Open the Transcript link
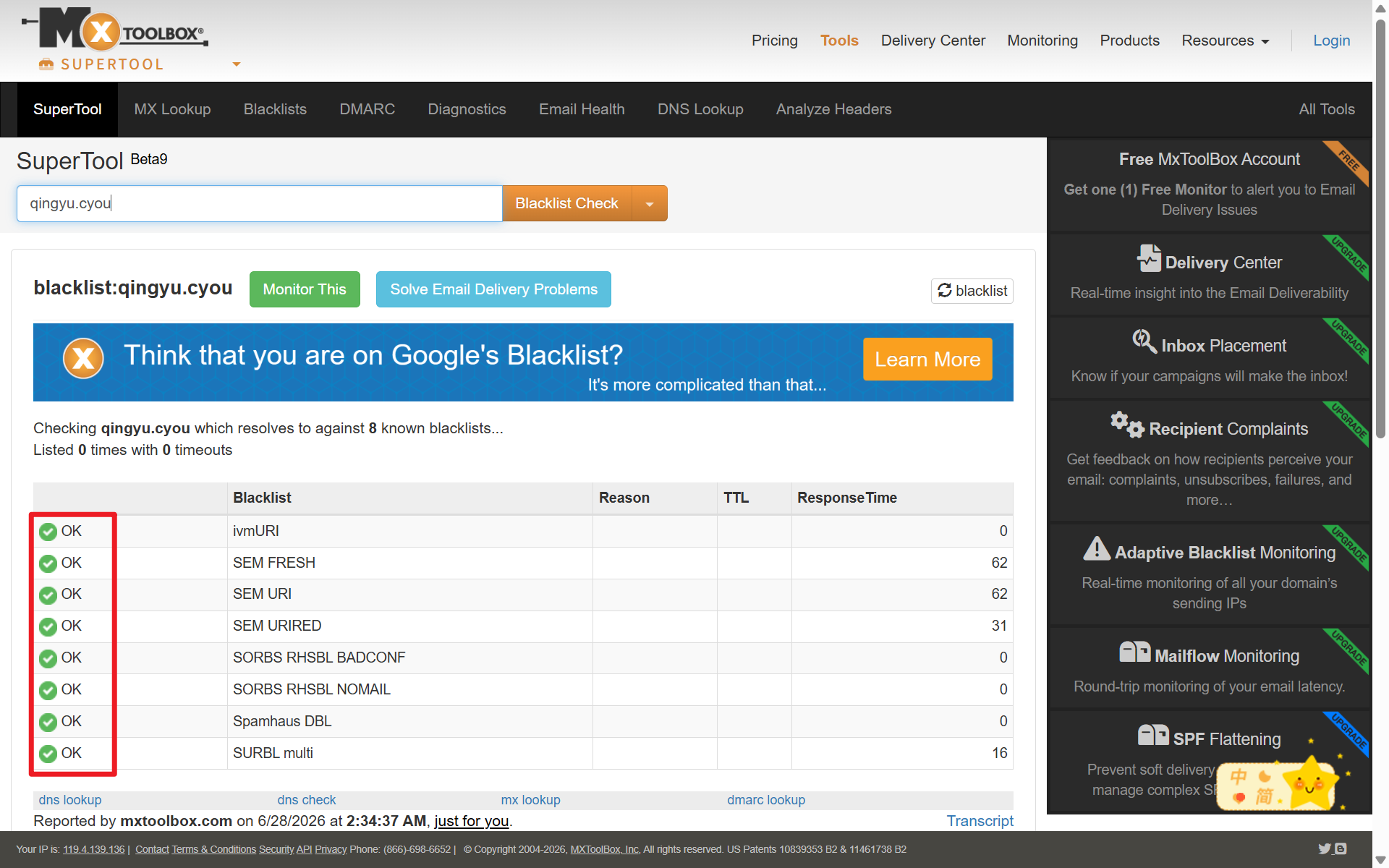The width and height of the screenshot is (1389, 868). coord(980,821)
